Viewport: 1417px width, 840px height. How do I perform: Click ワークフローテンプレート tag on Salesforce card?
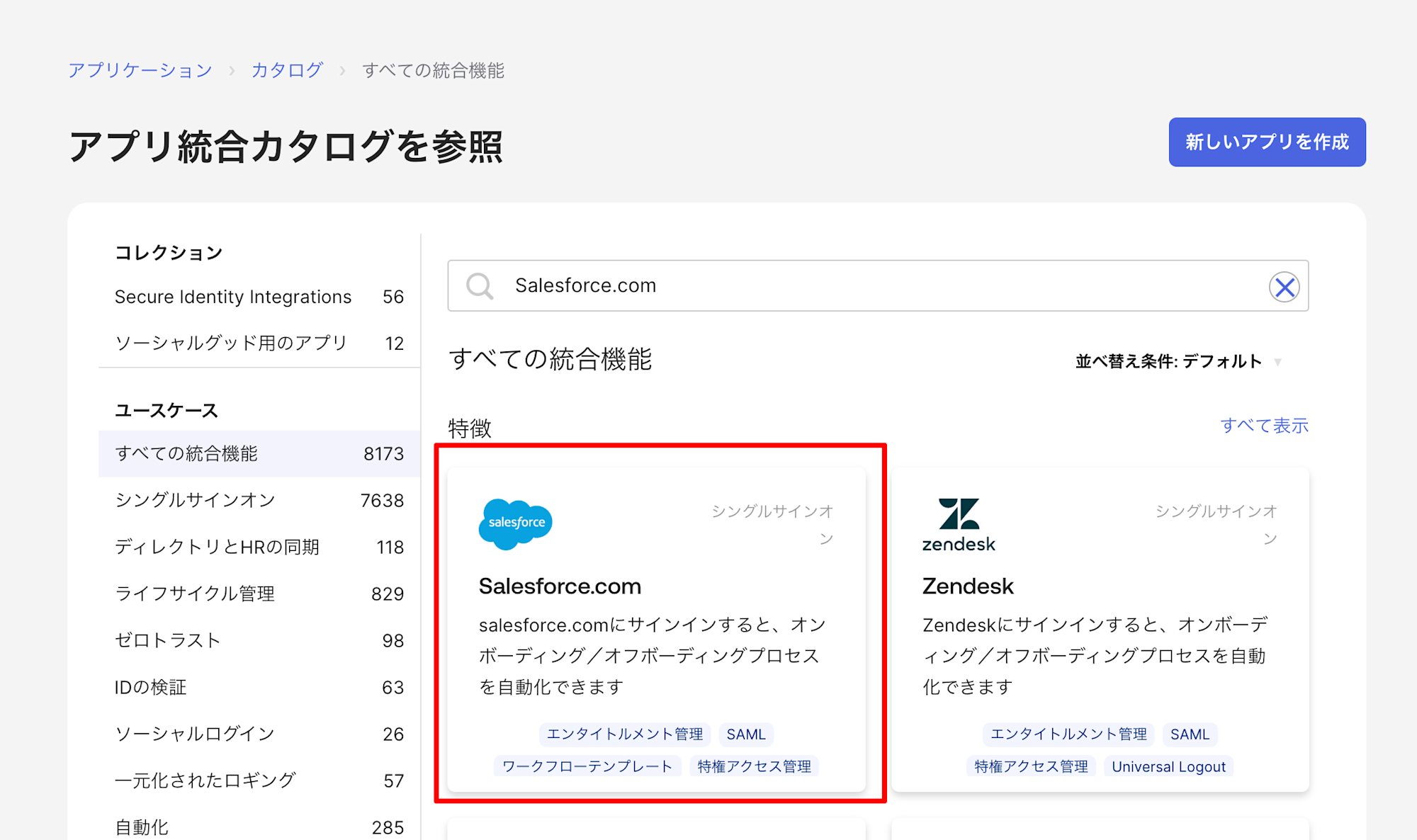pyautogui.click(x=587, y=766)
